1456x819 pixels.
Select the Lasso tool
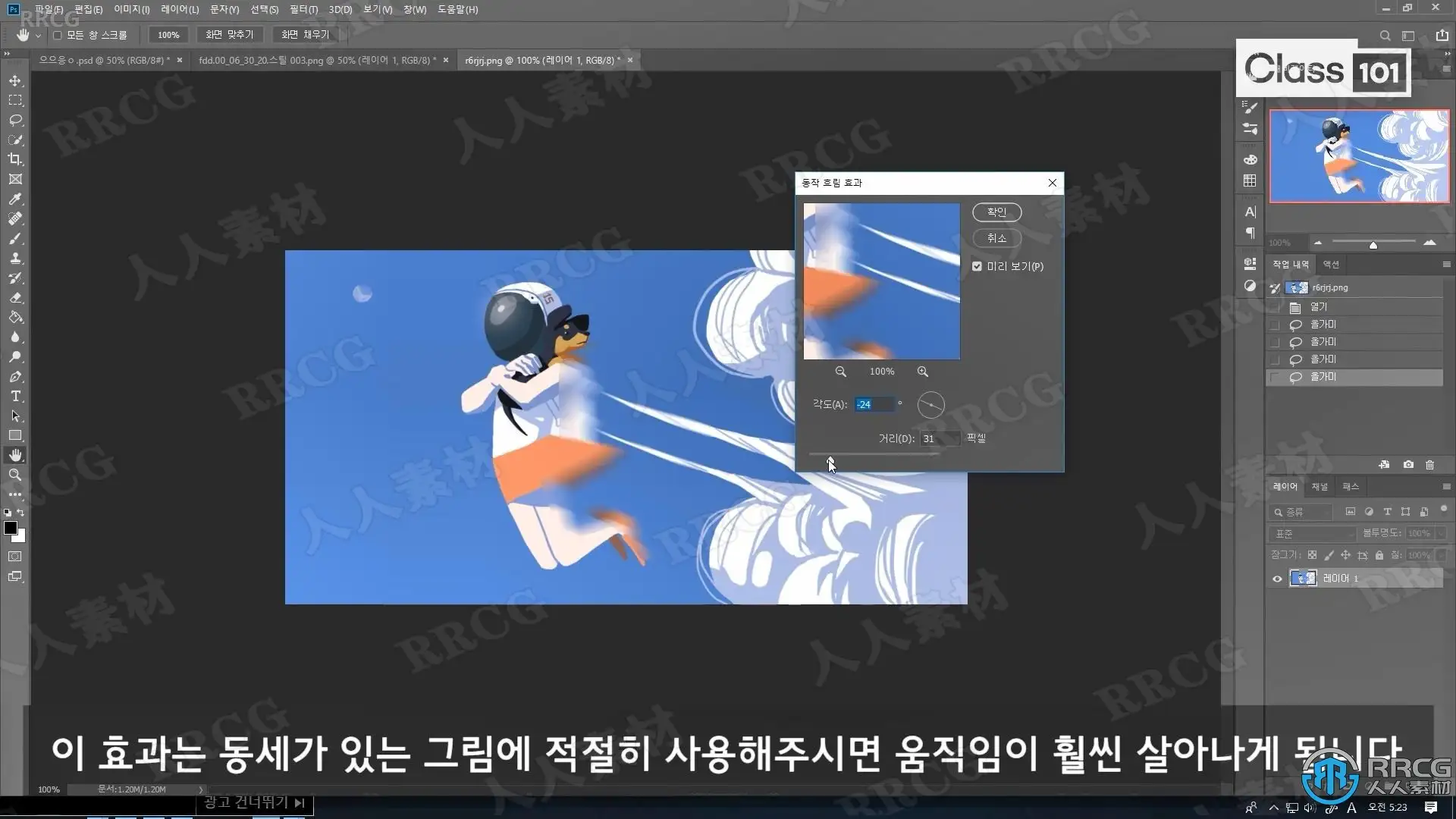point(15,120)
